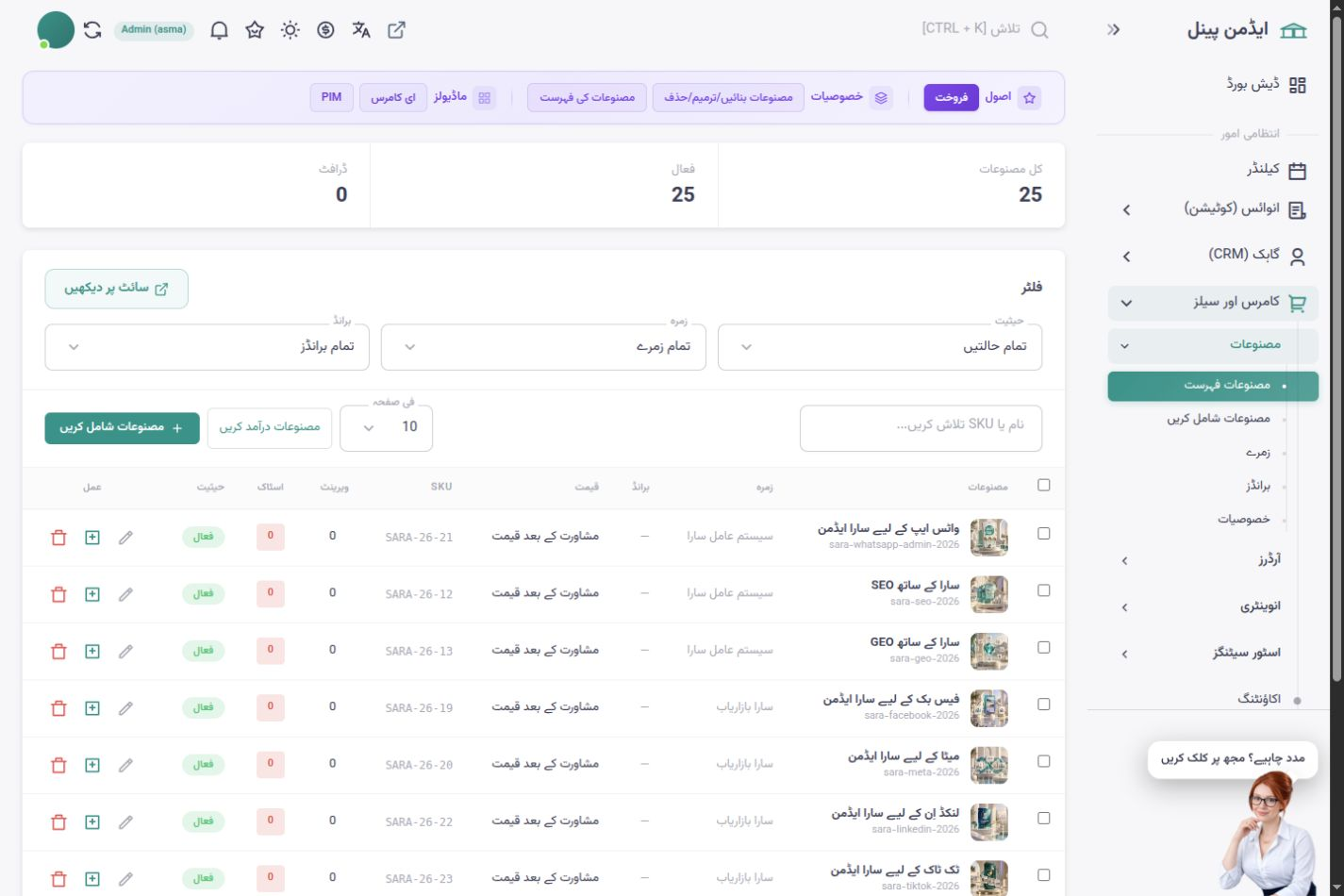
Task: Check the box for sara-whatsapp-admin-2026 row
Action: (1043, 533)
